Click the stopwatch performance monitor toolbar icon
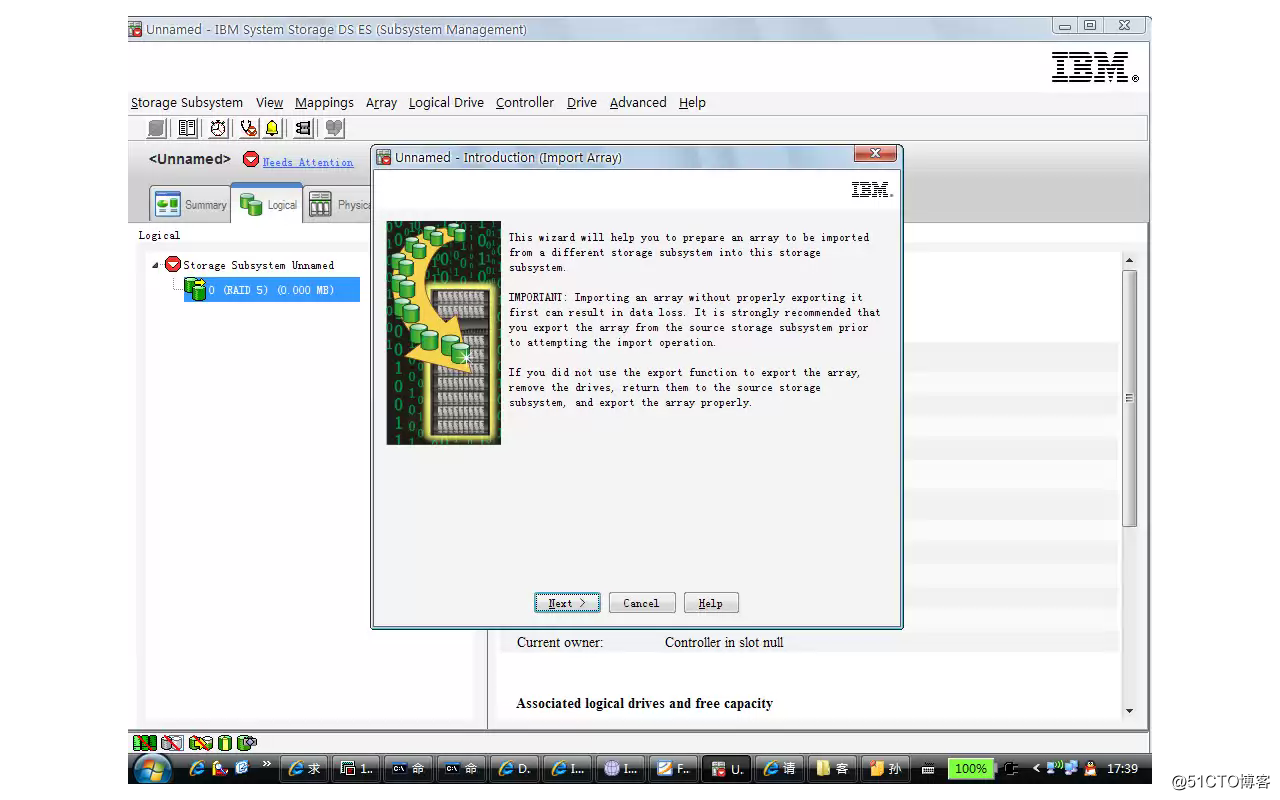This screenshot has width=1280, height=800. (x=218, y=128)
